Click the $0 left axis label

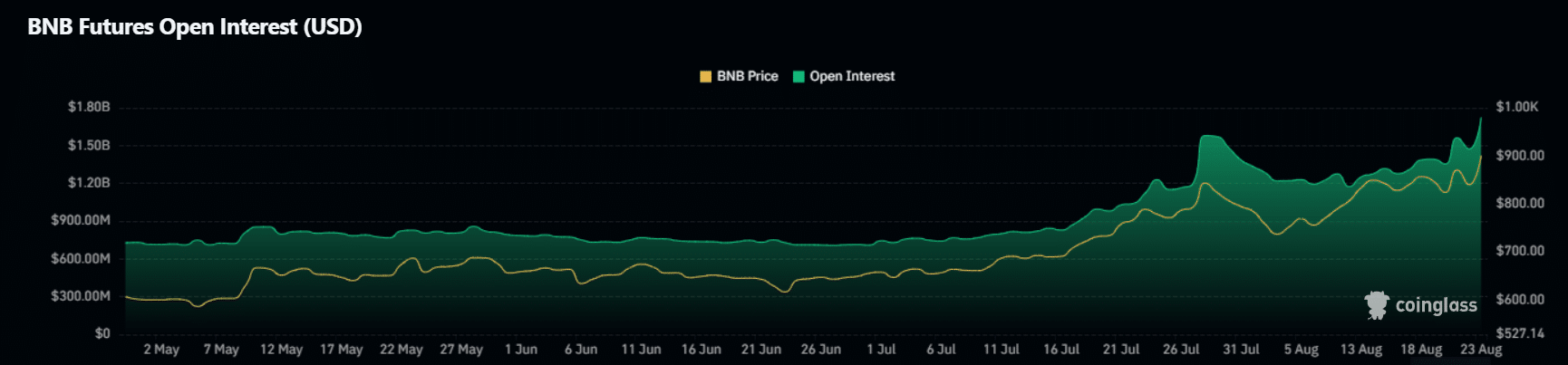102,333
